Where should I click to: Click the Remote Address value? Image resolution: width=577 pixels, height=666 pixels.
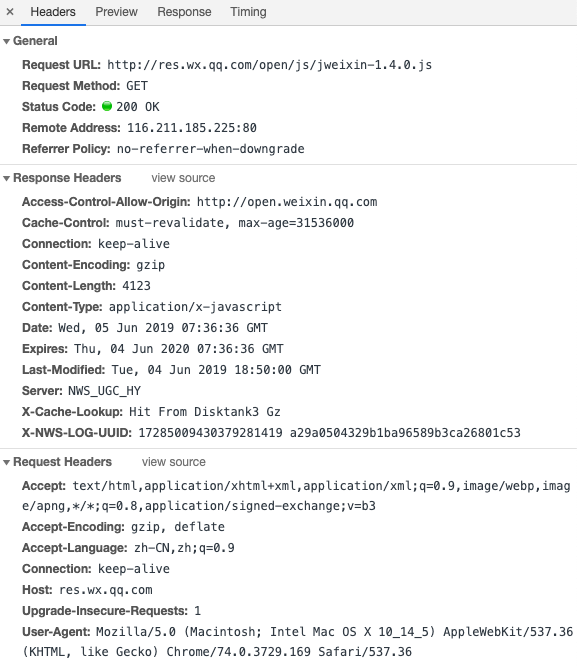pos(192,128)
